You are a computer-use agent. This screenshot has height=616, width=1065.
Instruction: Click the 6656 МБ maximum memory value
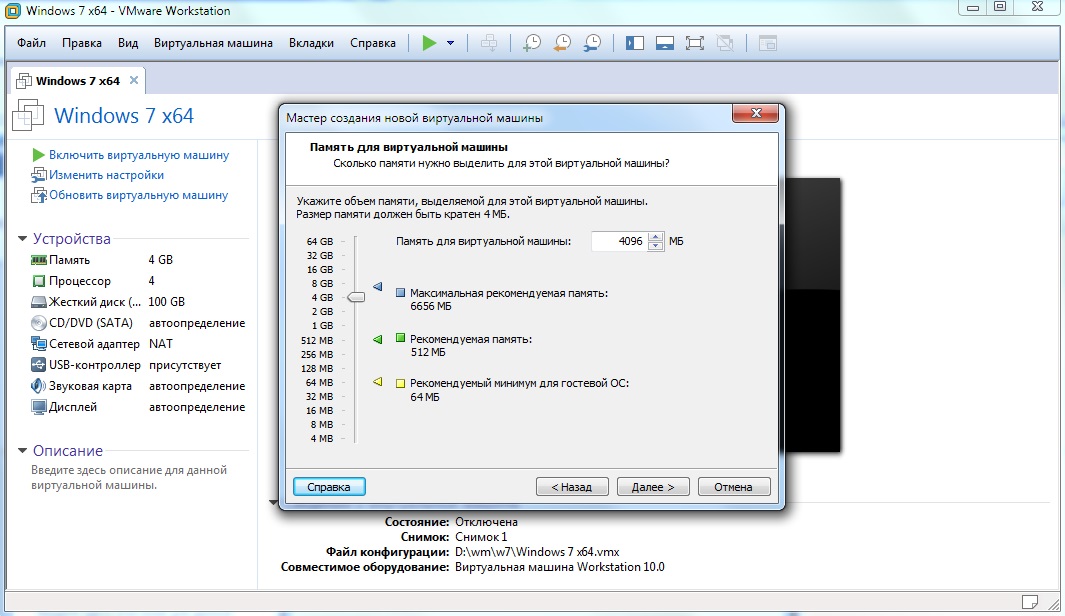(x=431, y=306)
